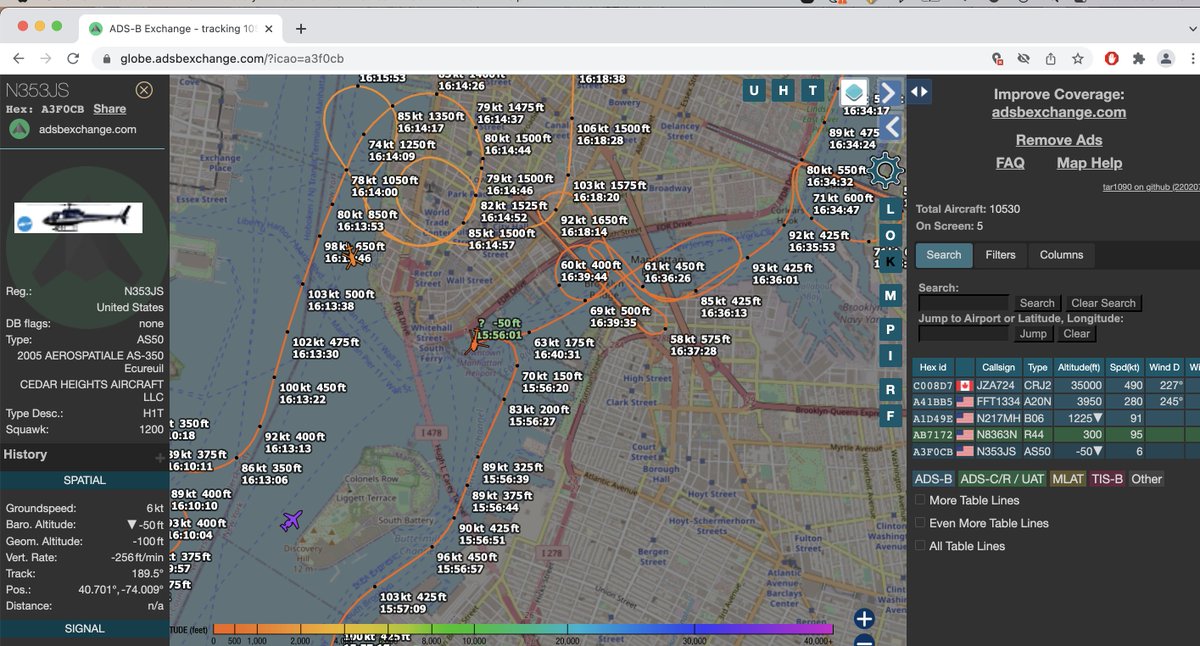Click the U map toggle button

[x=754, y=91]
